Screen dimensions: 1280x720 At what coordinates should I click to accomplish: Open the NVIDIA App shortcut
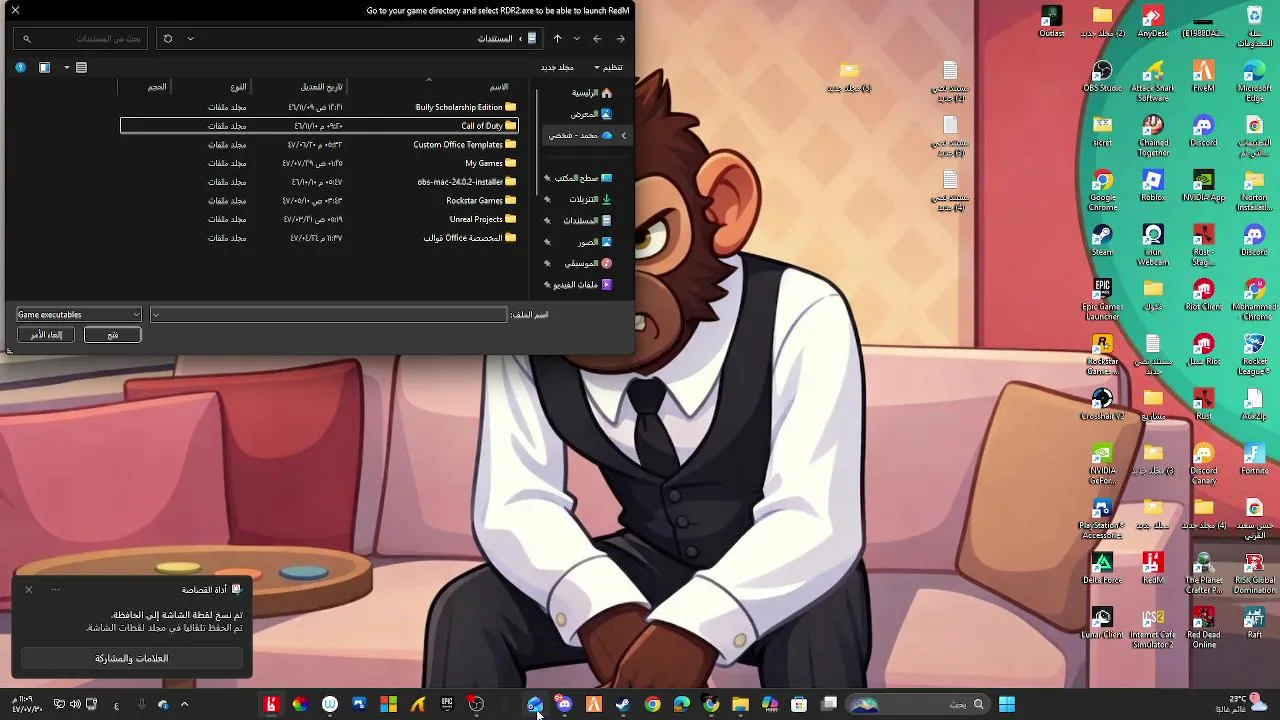1204,186
